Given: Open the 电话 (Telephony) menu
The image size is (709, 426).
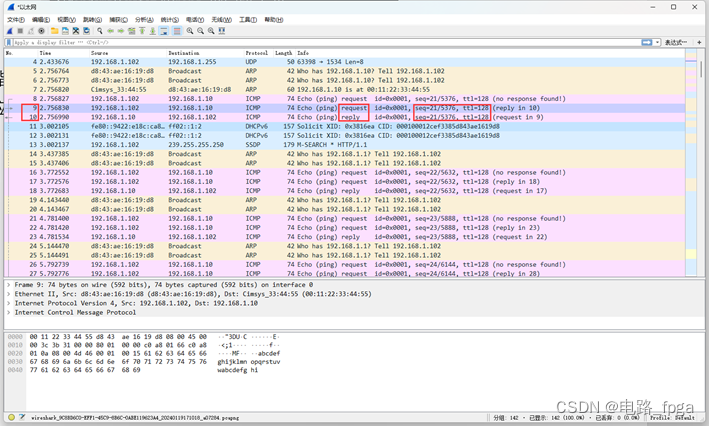Looking at the screenshot, I should coord(195,19).
